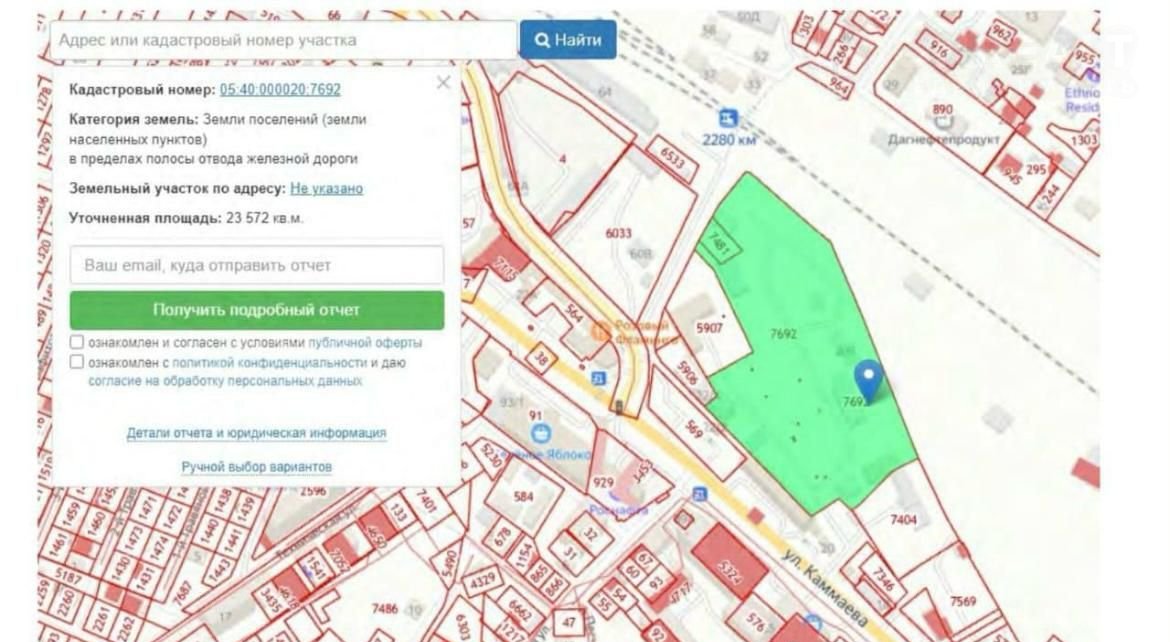Click the Яблоко shop basket icon
This screenshot has height=642, width=1170.
tap(541, 433)
